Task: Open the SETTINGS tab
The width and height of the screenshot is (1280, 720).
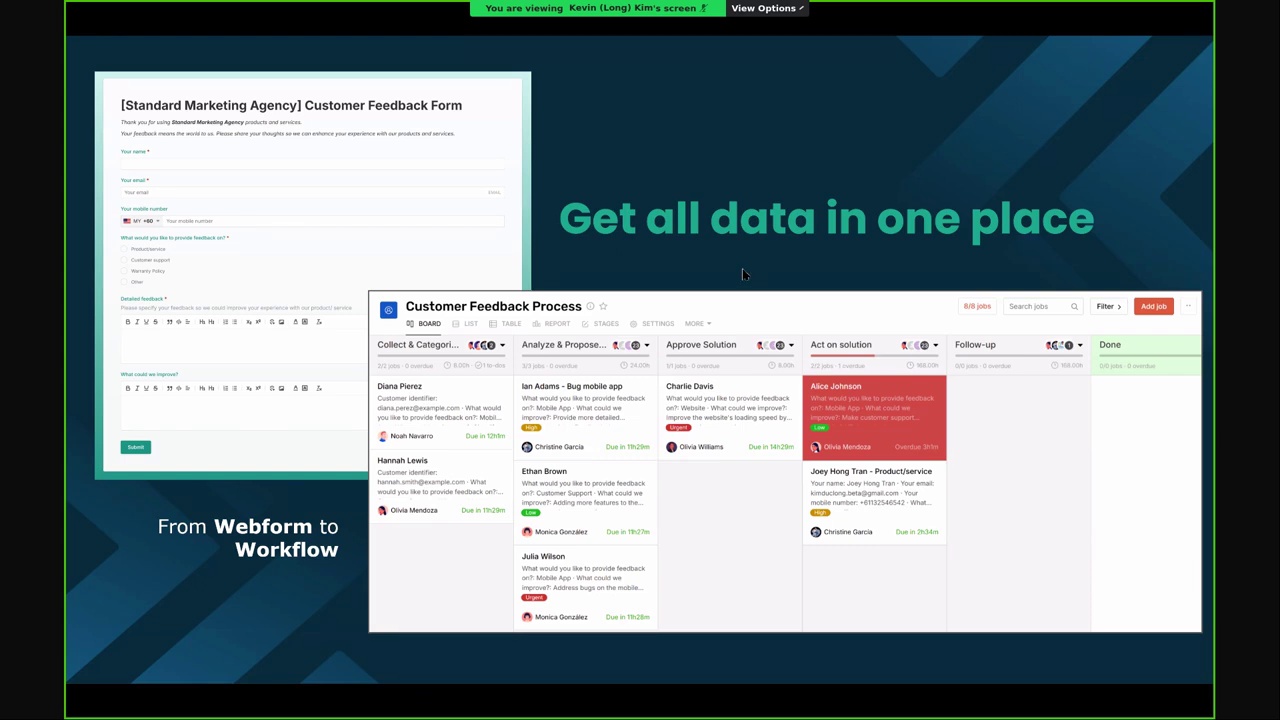Action: pyautogui.click(x=652, y=324)
